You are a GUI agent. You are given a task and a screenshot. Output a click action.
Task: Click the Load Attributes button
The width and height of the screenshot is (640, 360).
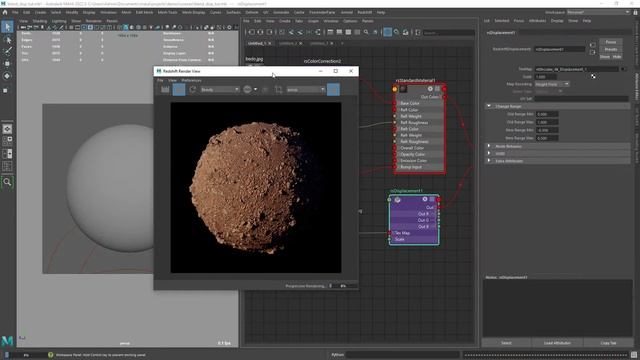(557, 343)
